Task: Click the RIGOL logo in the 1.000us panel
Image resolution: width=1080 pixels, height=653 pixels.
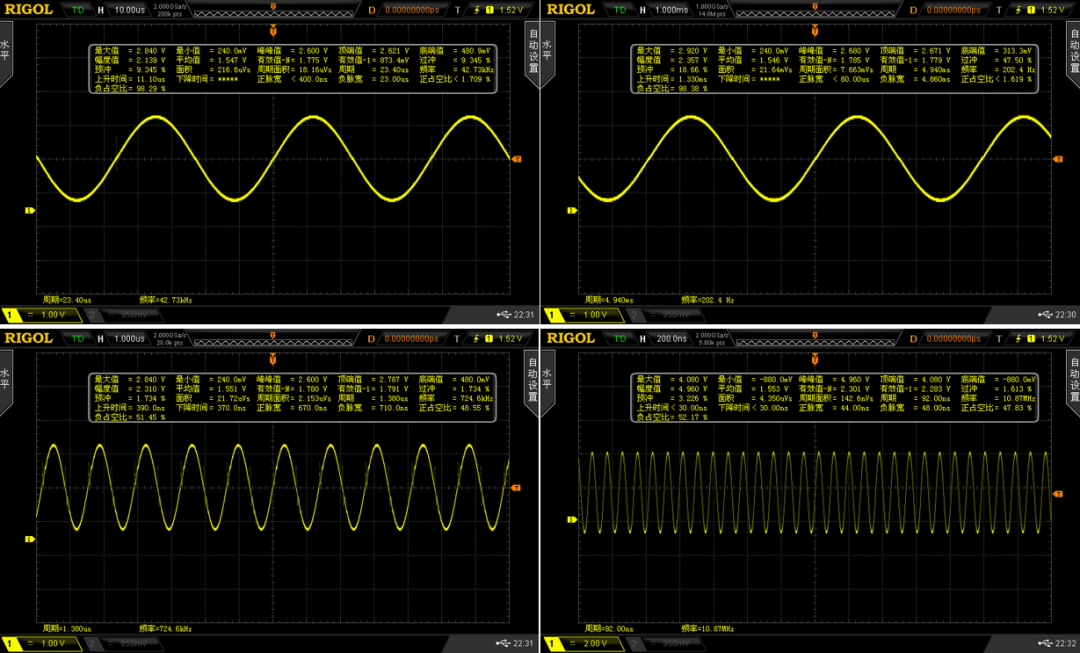Action: (28, 338)
